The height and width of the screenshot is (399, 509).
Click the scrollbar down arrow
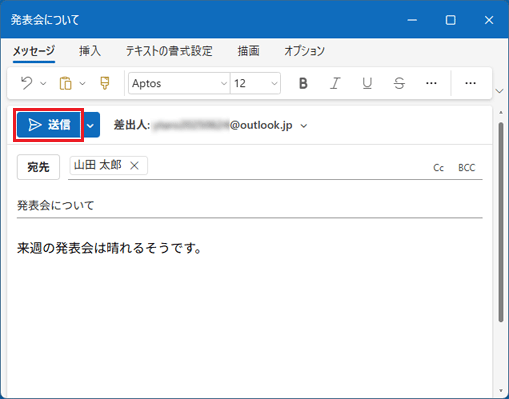pyautogui.click(x=501, y=390)
